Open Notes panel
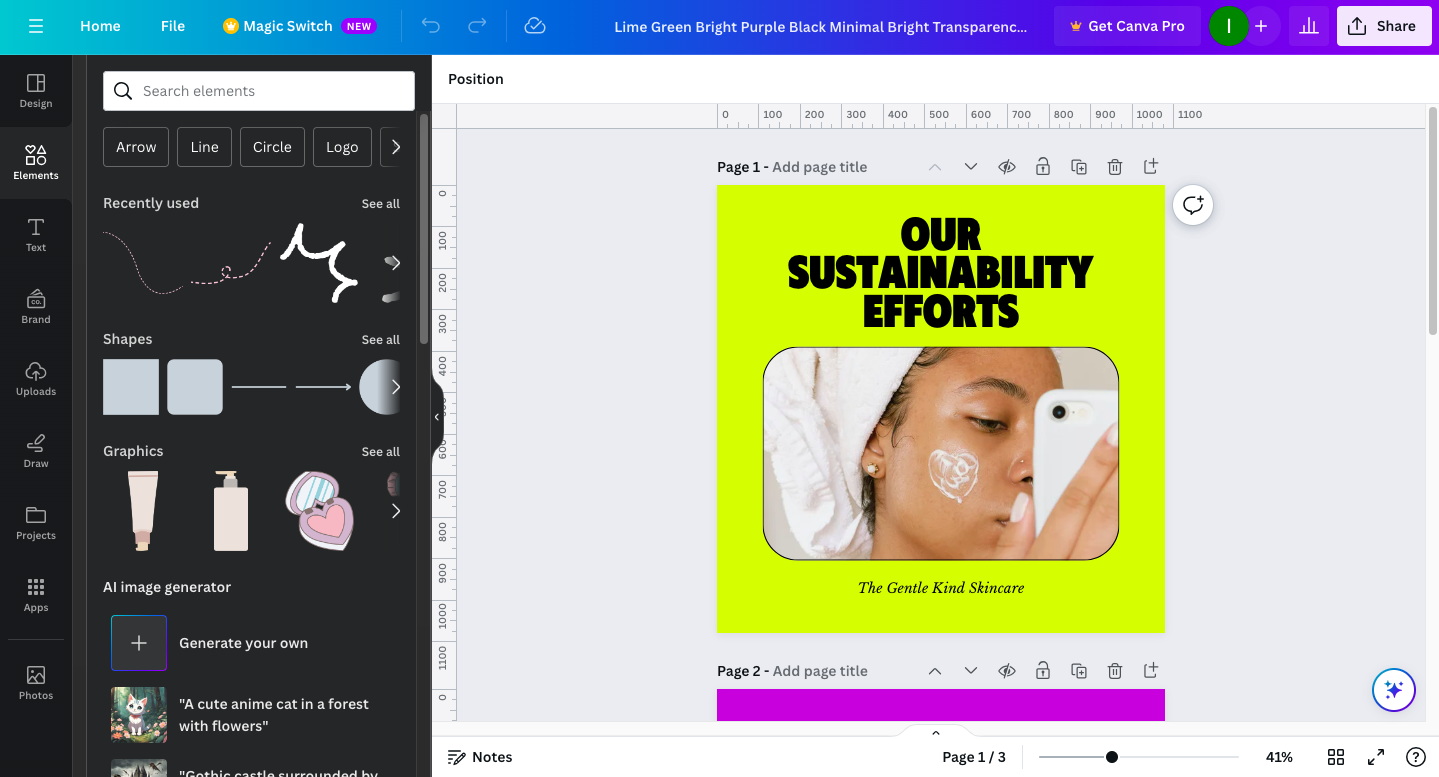 (x=480, y=757)
